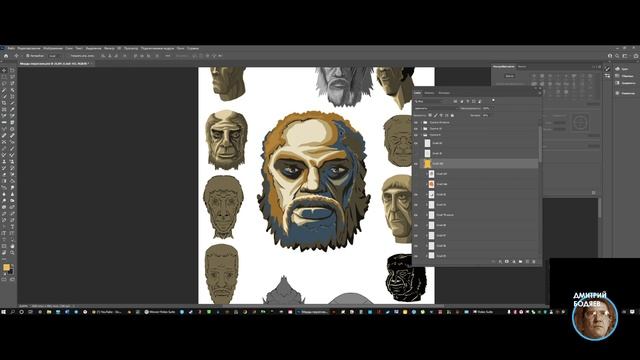The image size is (640, 360).
Task: Open the Фильтр menu
Action: (x=109, y=48)
